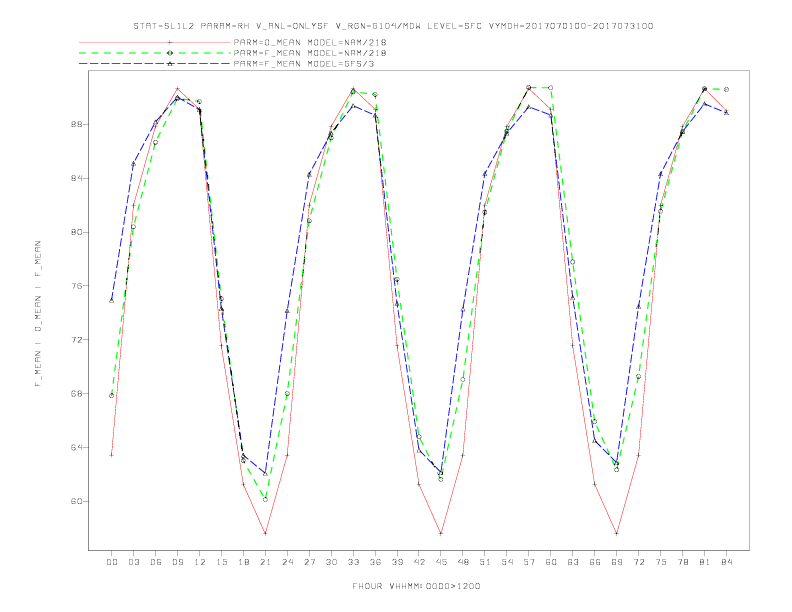Click y-axis tick value 84
792x612 pixels.
pos(77,178)
